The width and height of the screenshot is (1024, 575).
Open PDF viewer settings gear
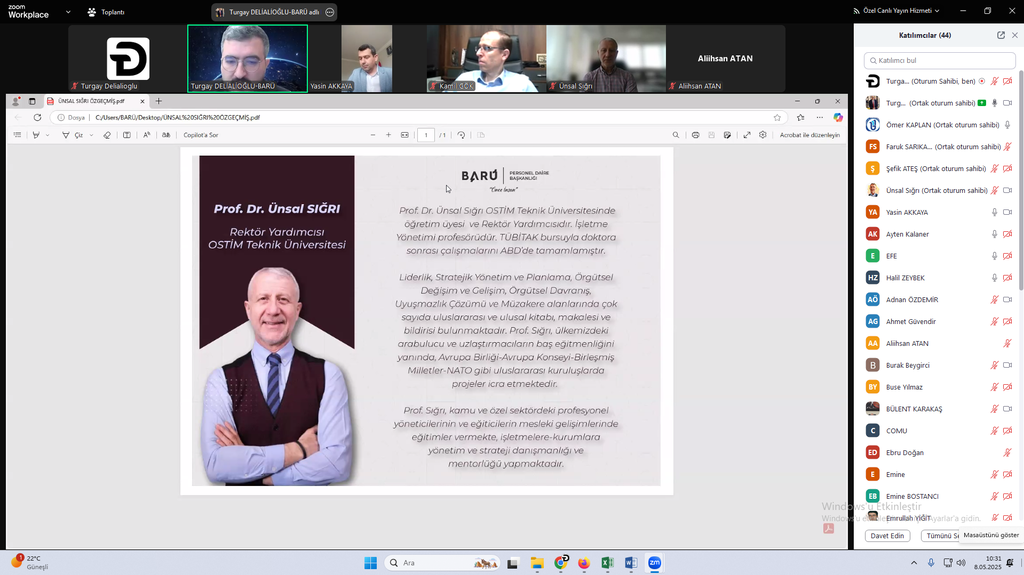click(x=763, y=135)
